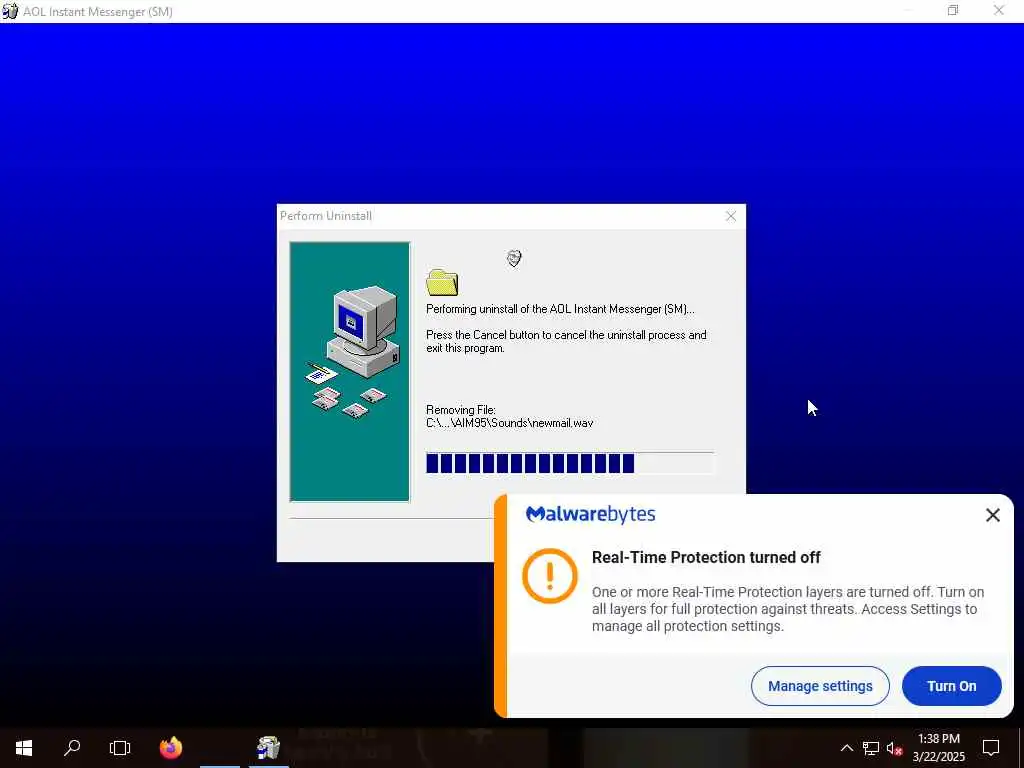Click the AOL Instant Messenger title bar icon
Screen dimensions: 1024x768
(10, 11)
